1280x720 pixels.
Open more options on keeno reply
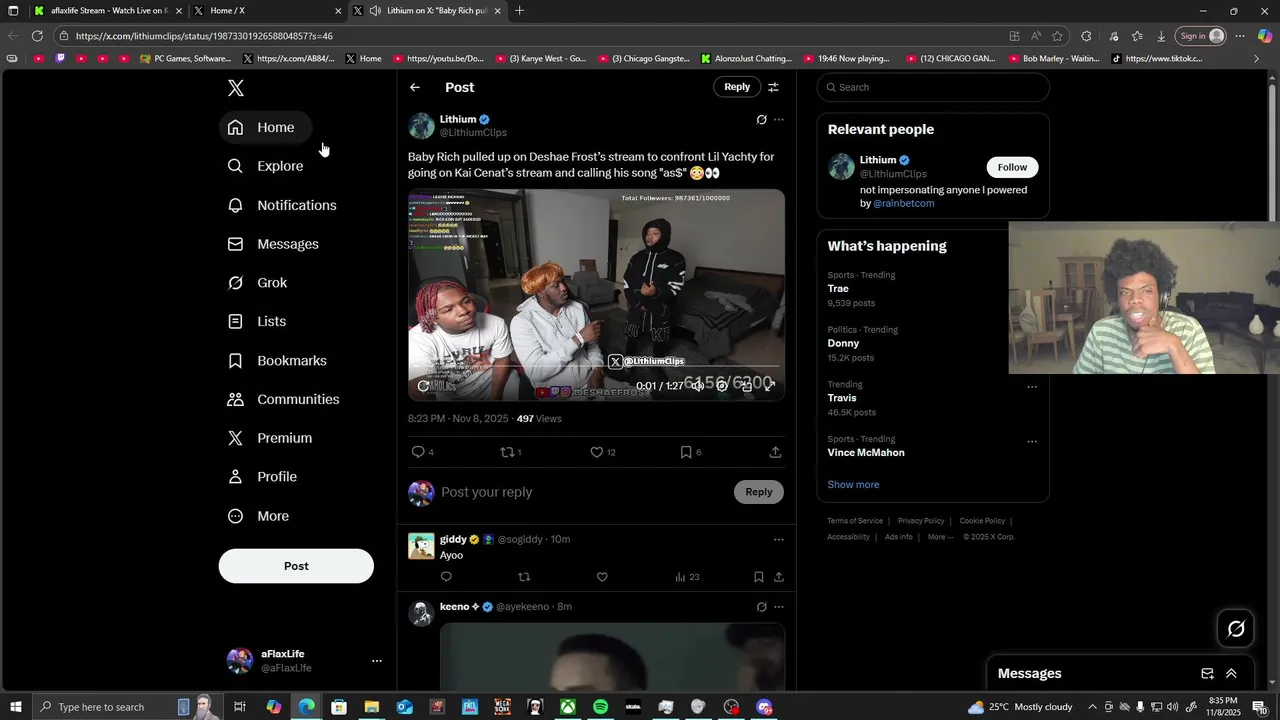click(x=779, y=607)
